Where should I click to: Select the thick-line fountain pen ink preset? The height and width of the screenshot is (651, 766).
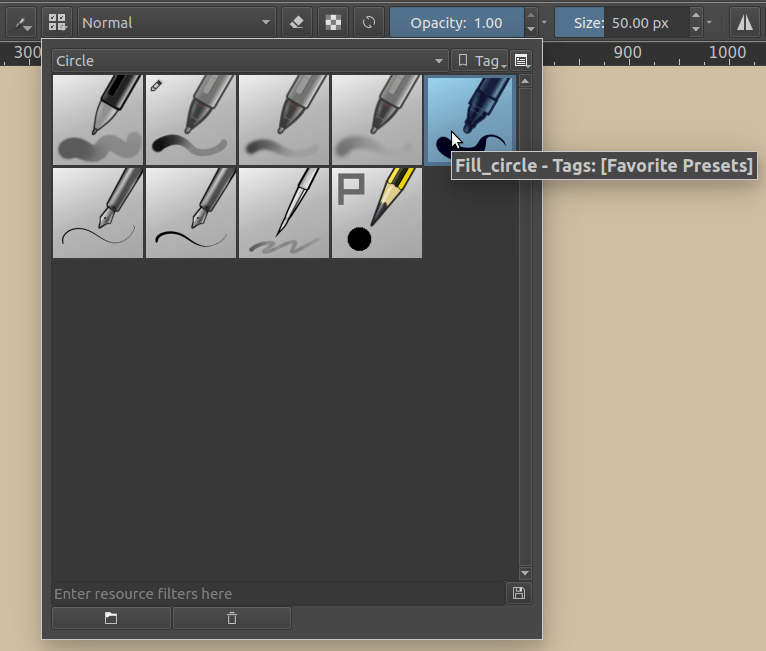(x=191, y=213)
